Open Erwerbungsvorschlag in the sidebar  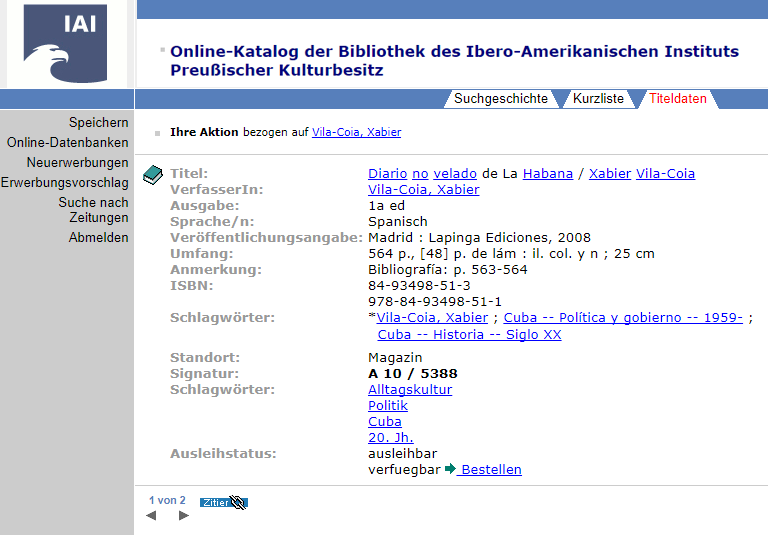65,183
